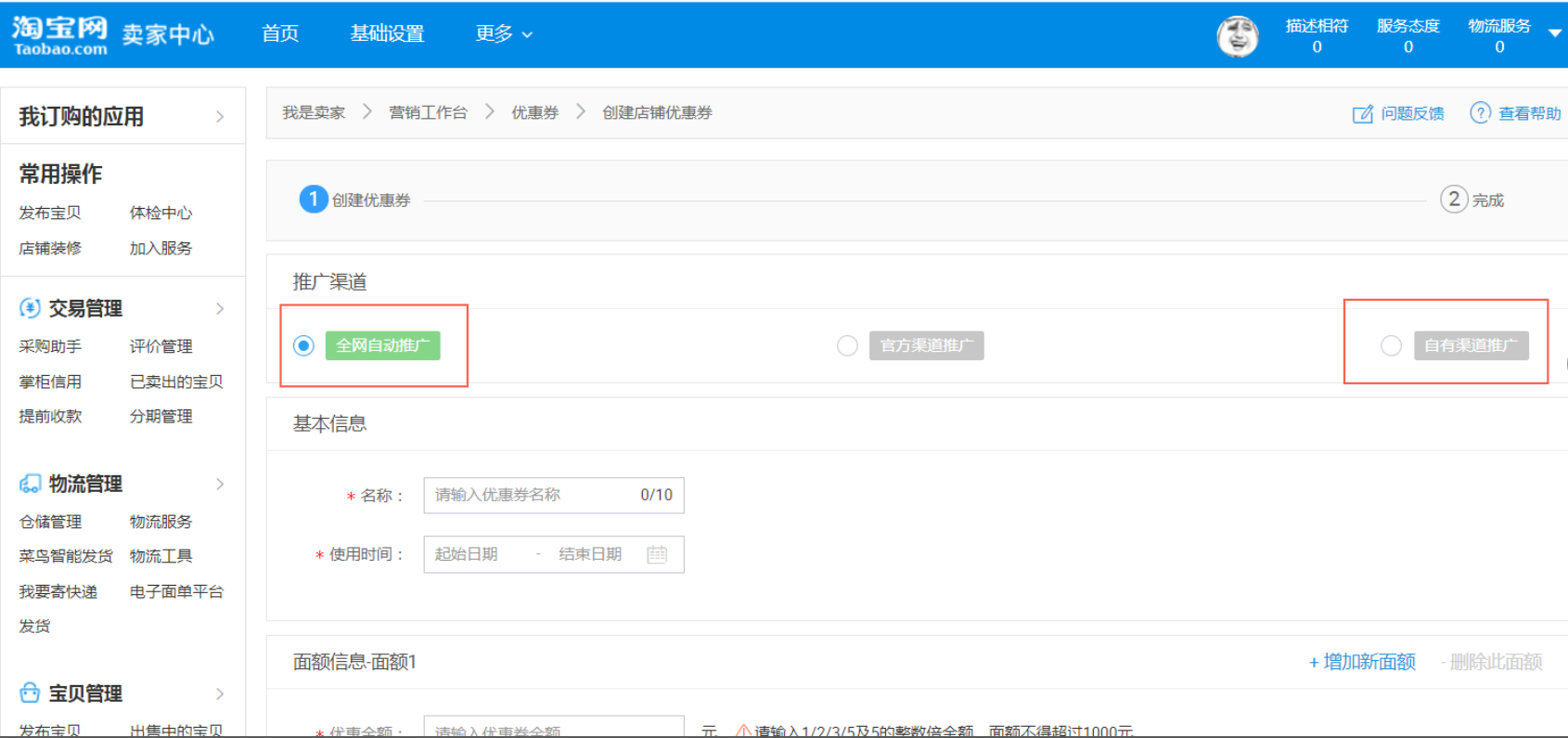Click 描述相符 score in header
Viewport: 1568px width, 738px height.
1317,35
